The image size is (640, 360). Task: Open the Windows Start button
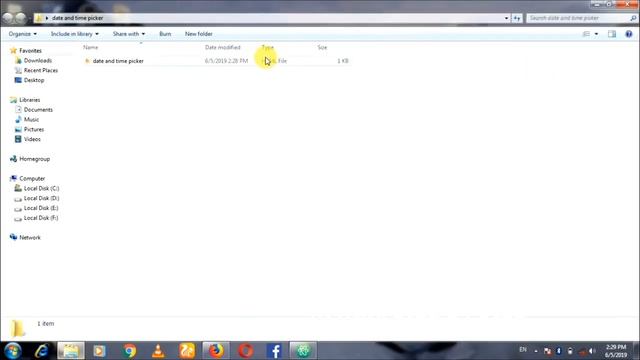[13, 351]
